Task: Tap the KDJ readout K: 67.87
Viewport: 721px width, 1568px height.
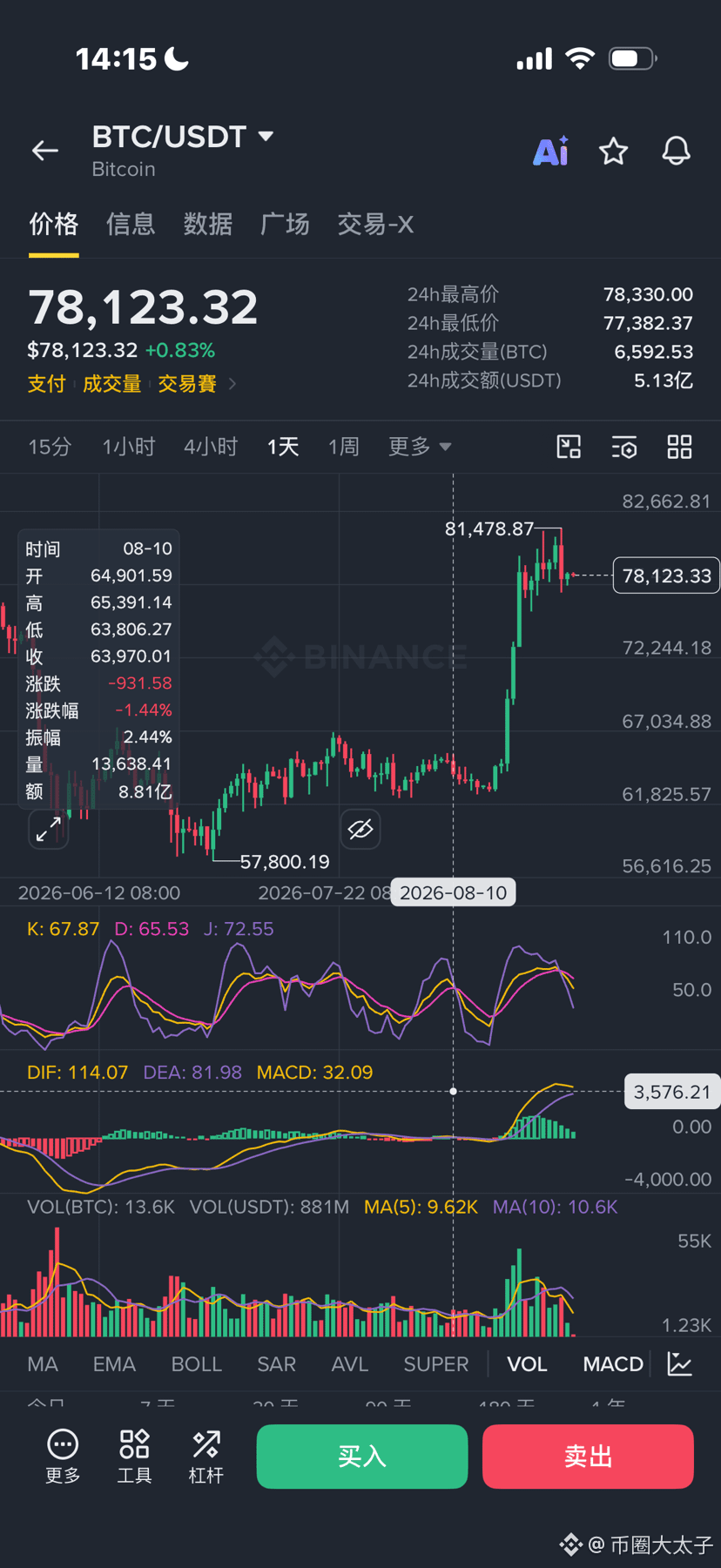Action: pyautogui.click(x=63, y=929)
